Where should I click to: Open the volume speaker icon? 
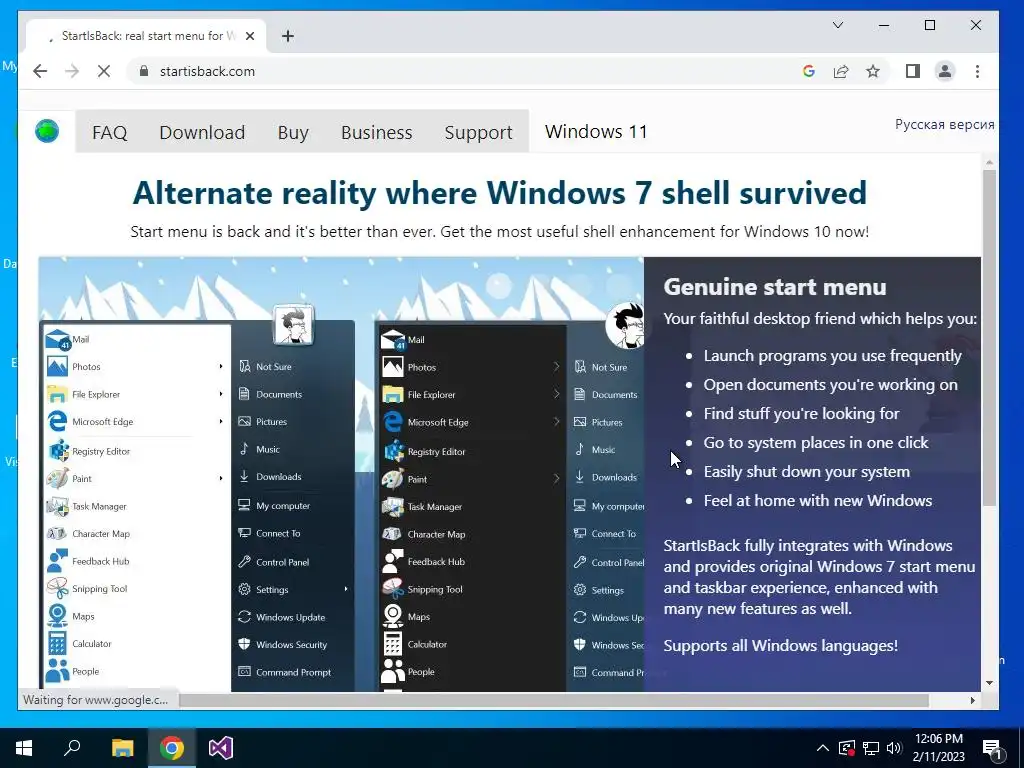(894, 748)
